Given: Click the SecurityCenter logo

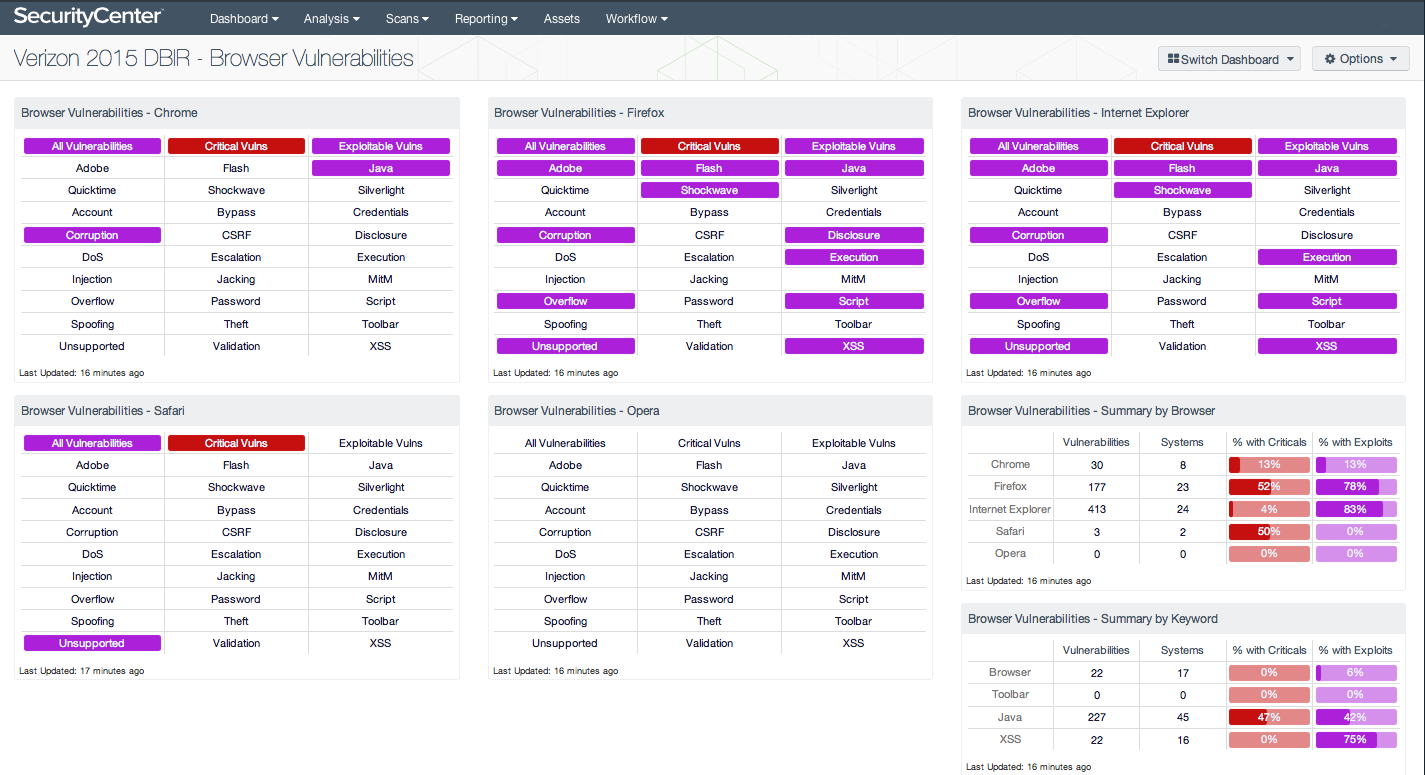Looking at the screenshot, I should (x=88, y=17).
